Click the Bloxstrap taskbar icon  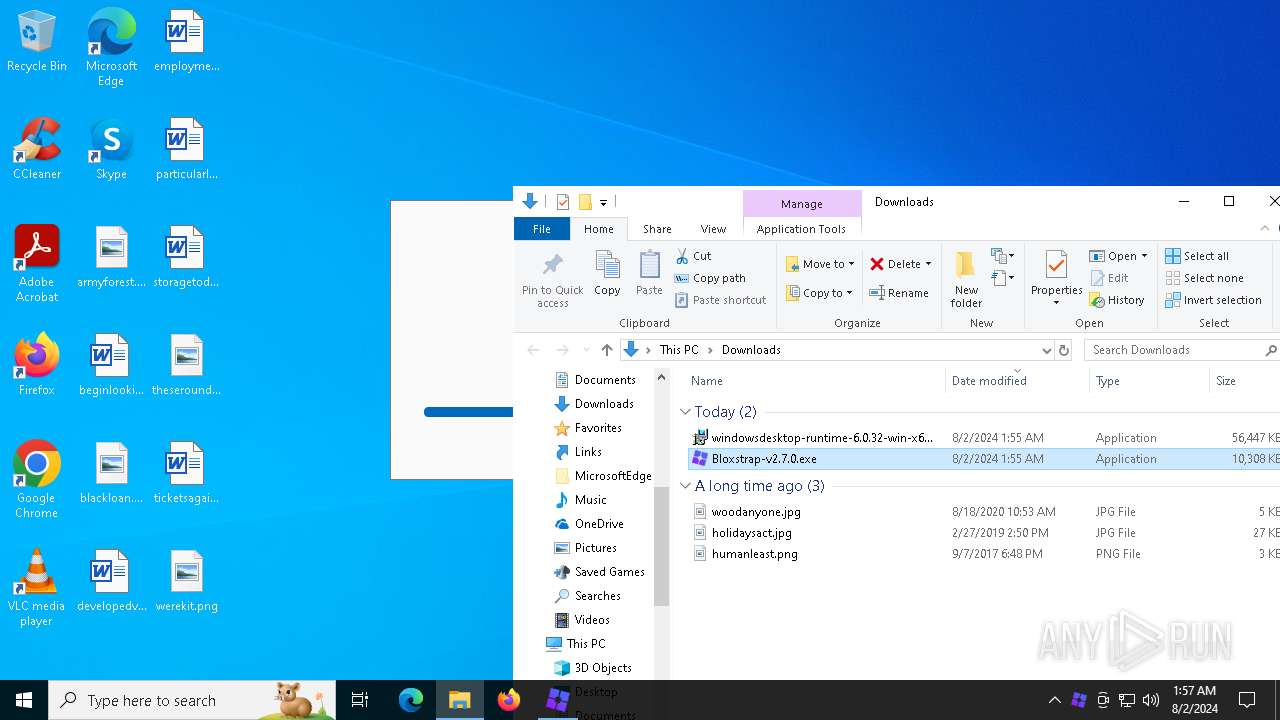(x=558, y=700)
